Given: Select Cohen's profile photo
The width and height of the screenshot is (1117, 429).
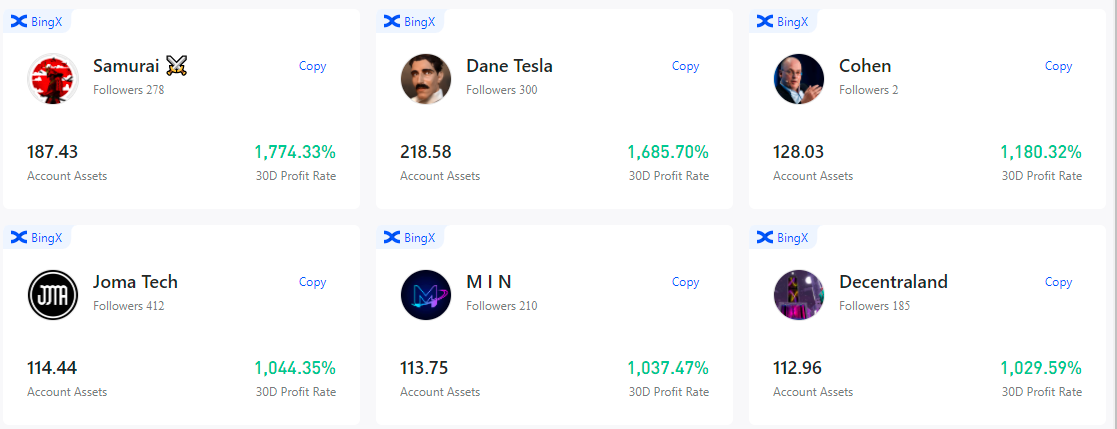Looking at the screenshot, I should pos(799,79).
